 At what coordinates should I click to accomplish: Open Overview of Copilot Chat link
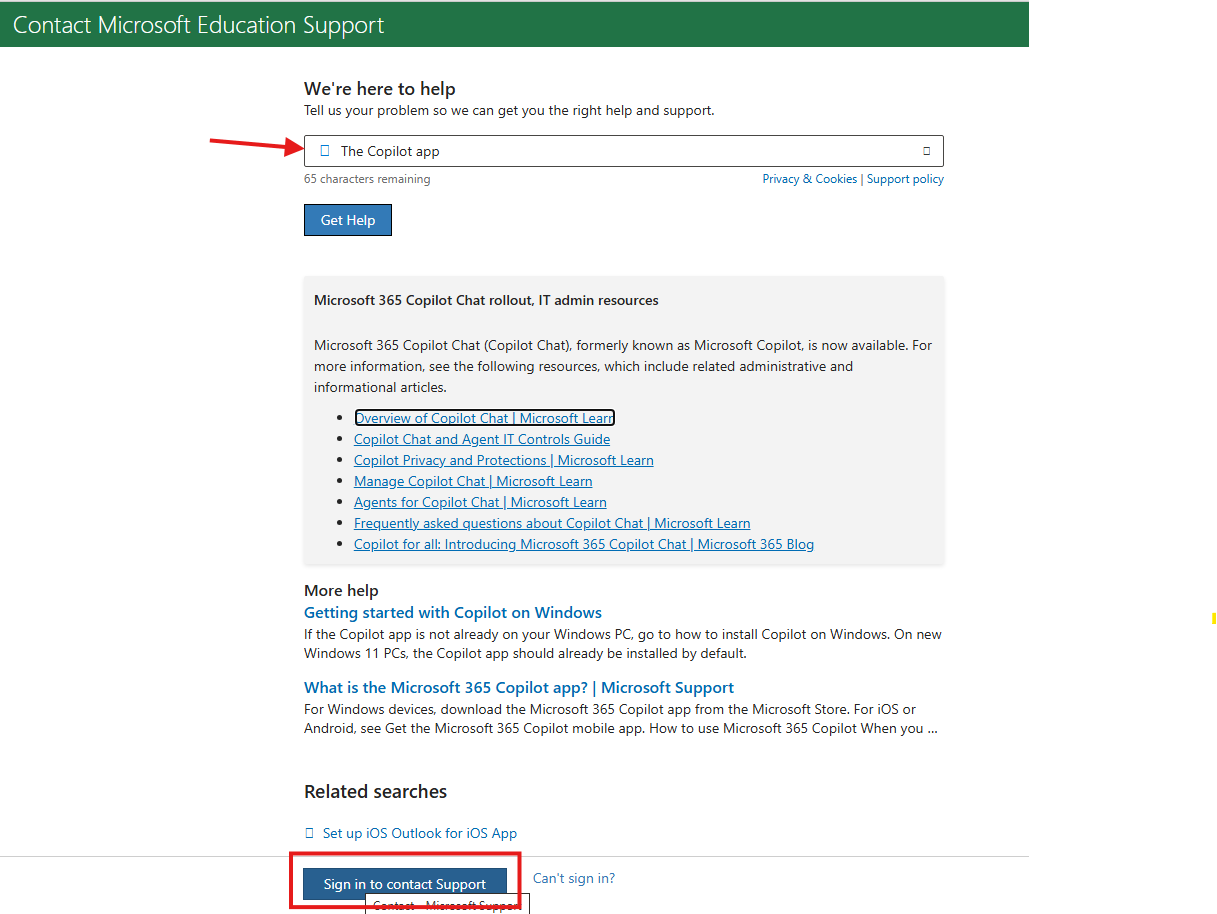point(485,418)
